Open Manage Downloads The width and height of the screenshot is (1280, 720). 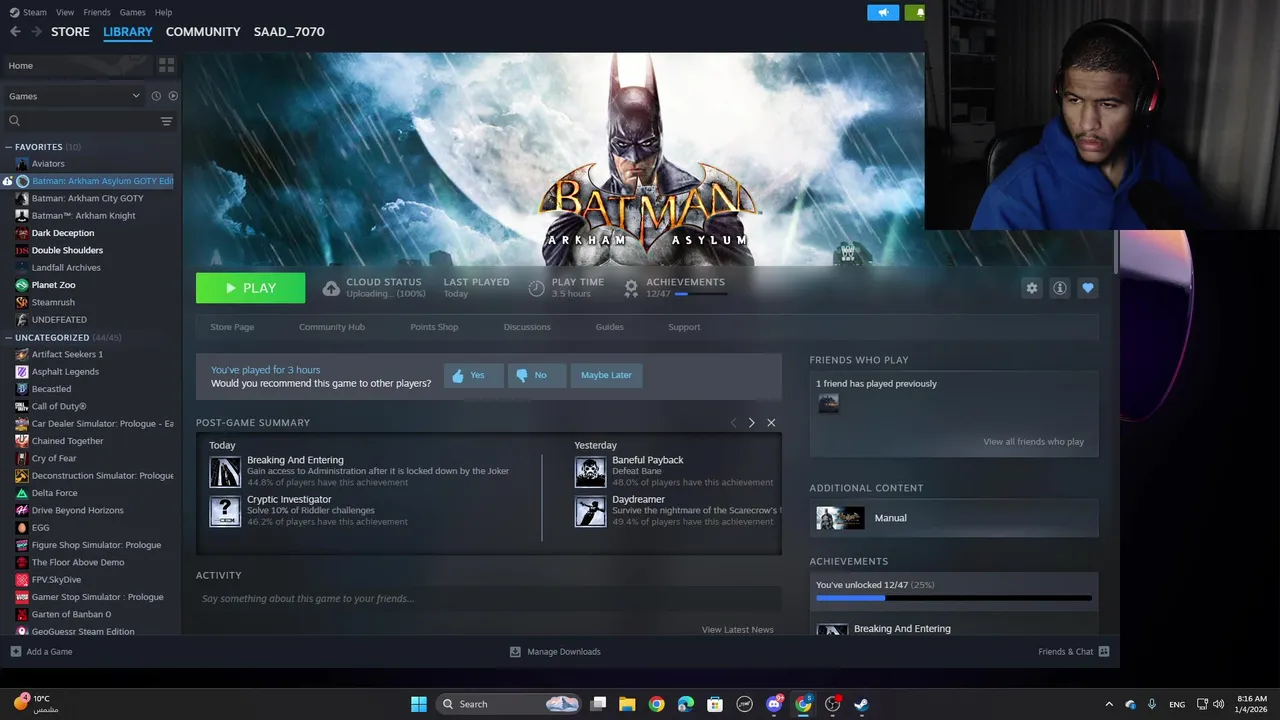pos(555,652)
